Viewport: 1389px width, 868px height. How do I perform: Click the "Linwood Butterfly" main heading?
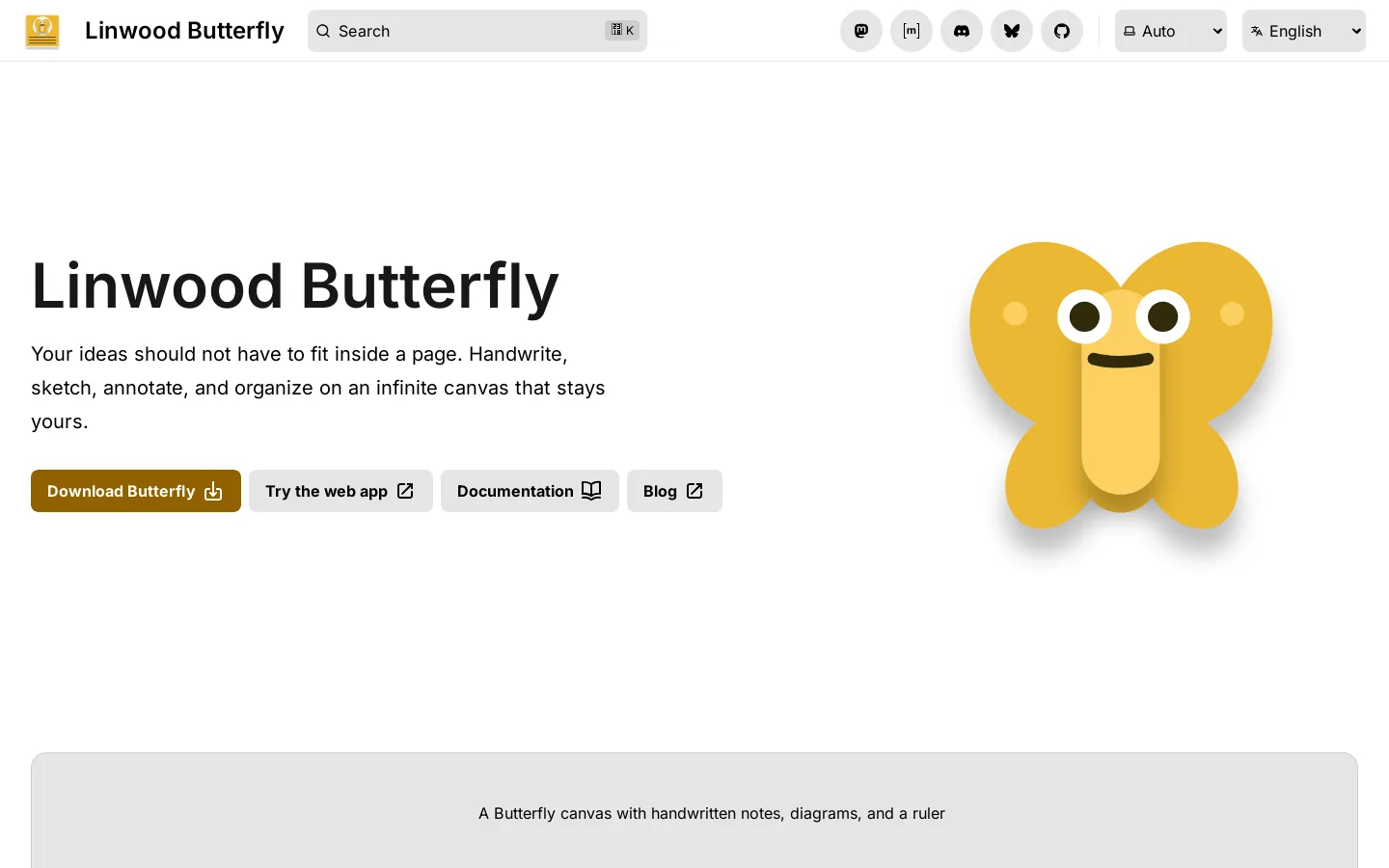(295, 286)
